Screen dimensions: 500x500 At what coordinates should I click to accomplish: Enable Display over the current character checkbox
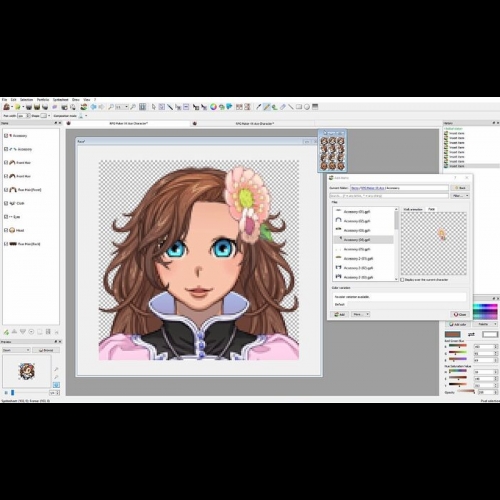tap(402, 280)
